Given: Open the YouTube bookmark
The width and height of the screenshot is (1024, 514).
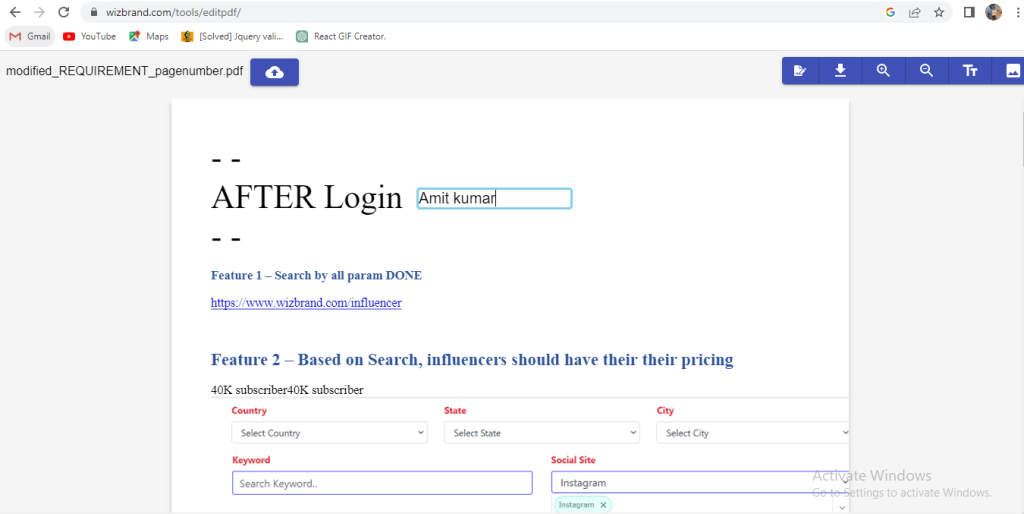Looking at the screenshot, I should pos(89,36).
